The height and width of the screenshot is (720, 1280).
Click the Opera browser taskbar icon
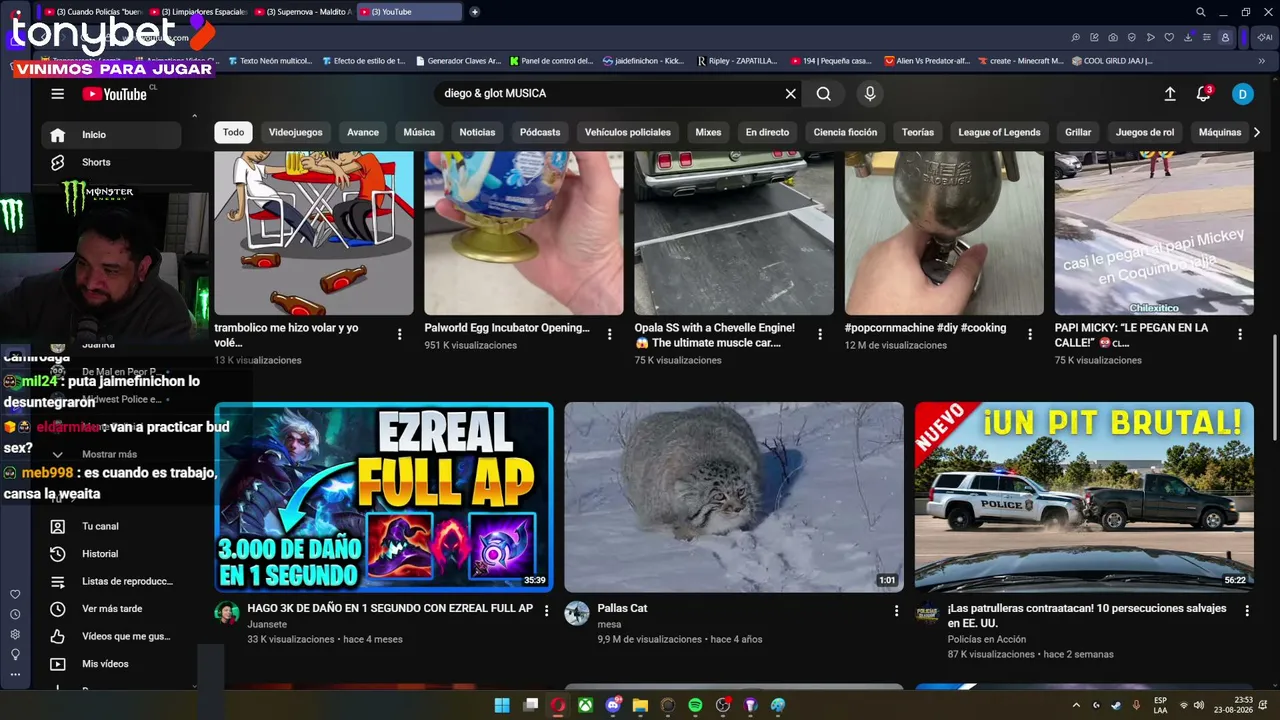coord(557,705)
